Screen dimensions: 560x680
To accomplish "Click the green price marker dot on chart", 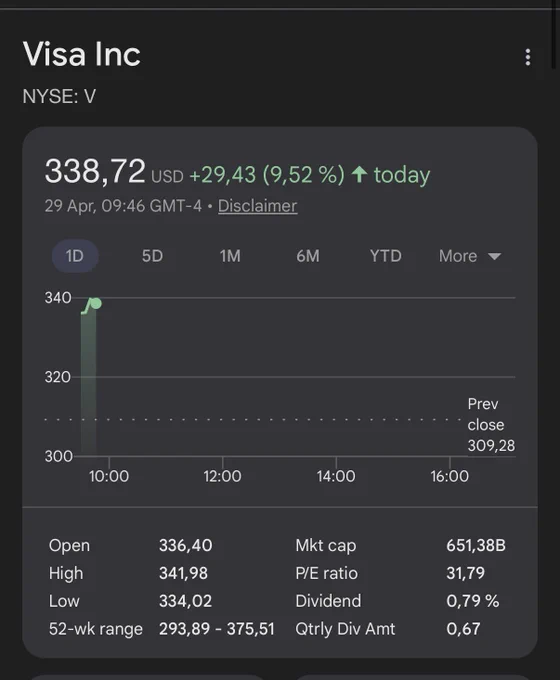I will coord(96,303).
